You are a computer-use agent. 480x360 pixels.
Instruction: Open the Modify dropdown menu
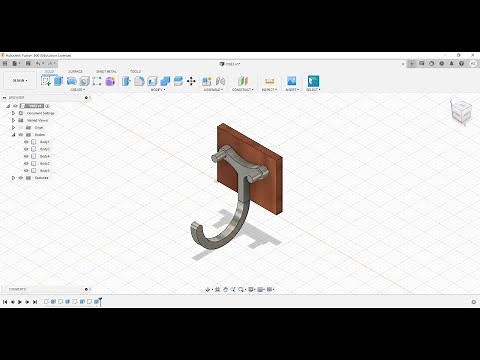point(158,90)
